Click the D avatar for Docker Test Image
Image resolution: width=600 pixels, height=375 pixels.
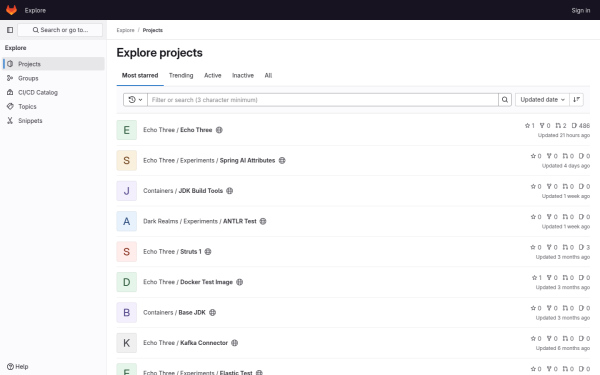(x=127, y=282)
